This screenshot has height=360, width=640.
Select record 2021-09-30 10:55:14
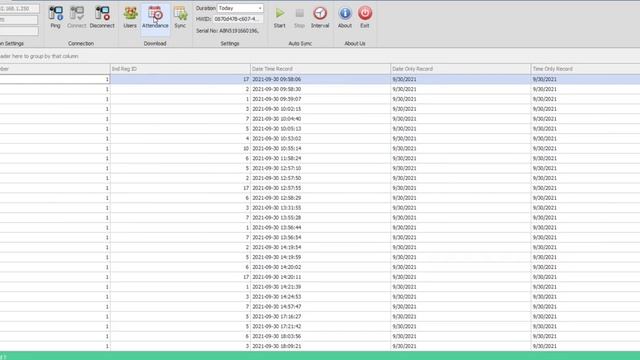click(x=320, y=149)
